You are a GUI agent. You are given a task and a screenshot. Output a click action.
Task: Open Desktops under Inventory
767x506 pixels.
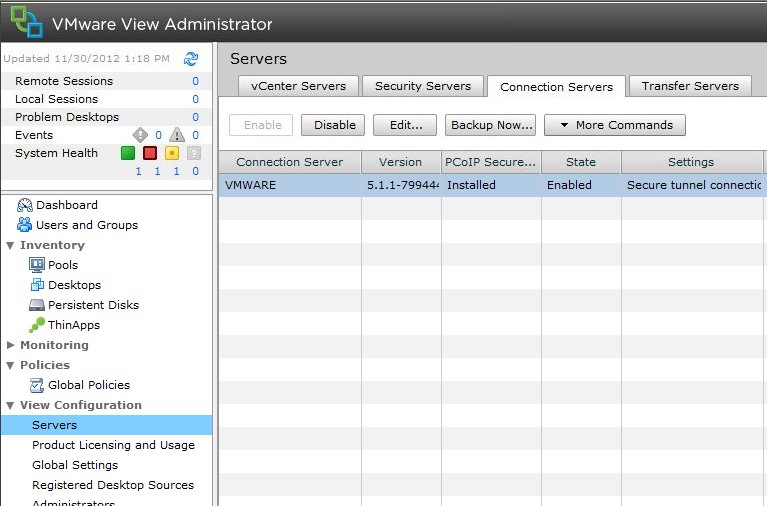(74, 285)
